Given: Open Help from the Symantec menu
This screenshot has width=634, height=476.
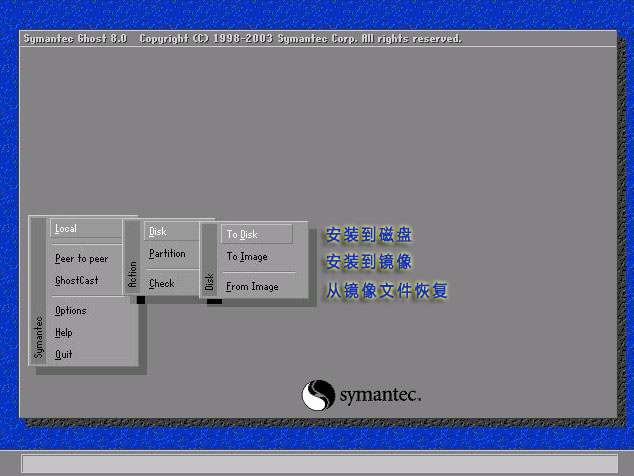Looking at the screenshot, I should click(x=64, y=332).
